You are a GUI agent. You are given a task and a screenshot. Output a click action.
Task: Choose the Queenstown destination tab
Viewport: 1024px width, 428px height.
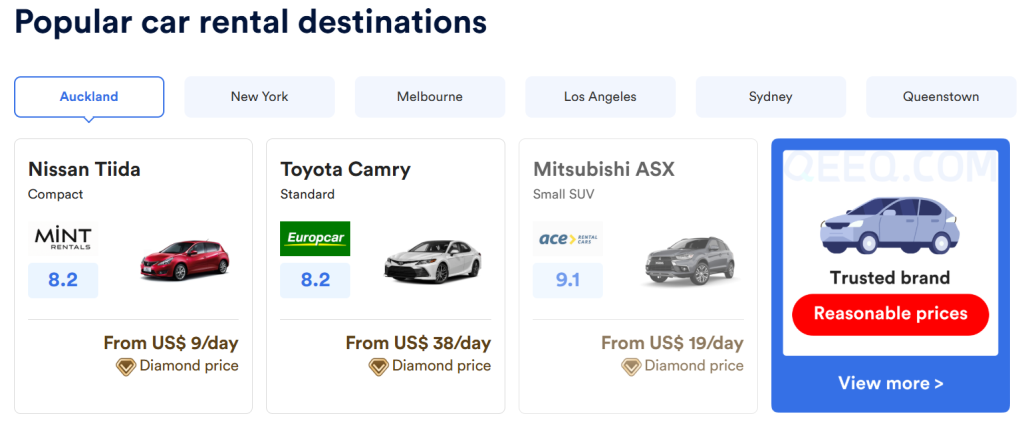(941, 97)
